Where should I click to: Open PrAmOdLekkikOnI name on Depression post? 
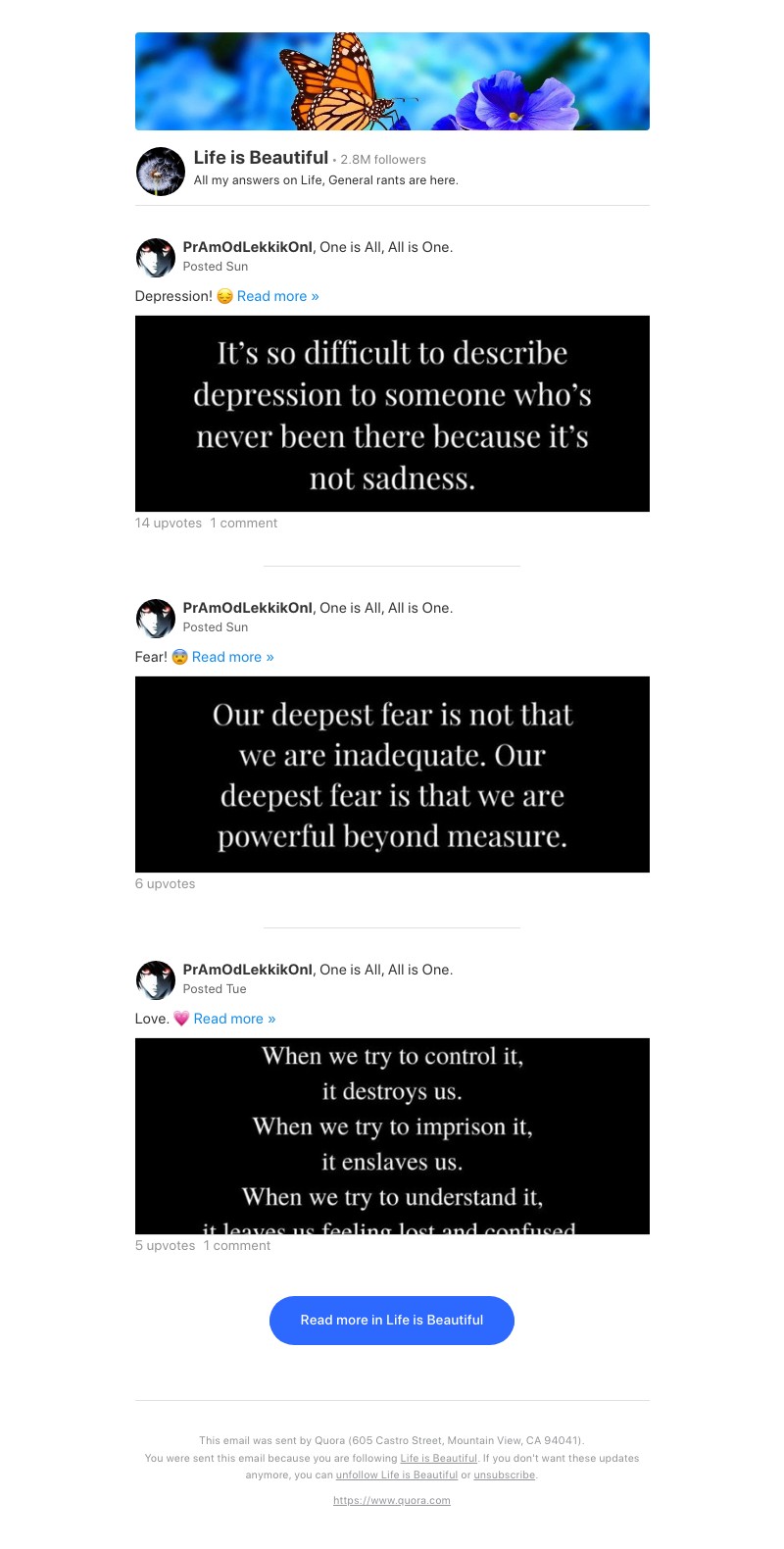coord(247,247)
